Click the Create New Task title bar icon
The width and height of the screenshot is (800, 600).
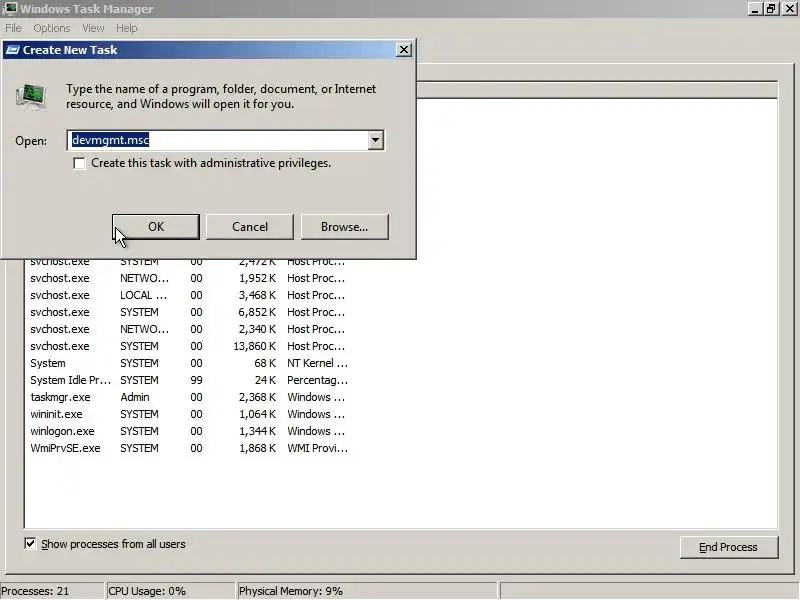13,50
